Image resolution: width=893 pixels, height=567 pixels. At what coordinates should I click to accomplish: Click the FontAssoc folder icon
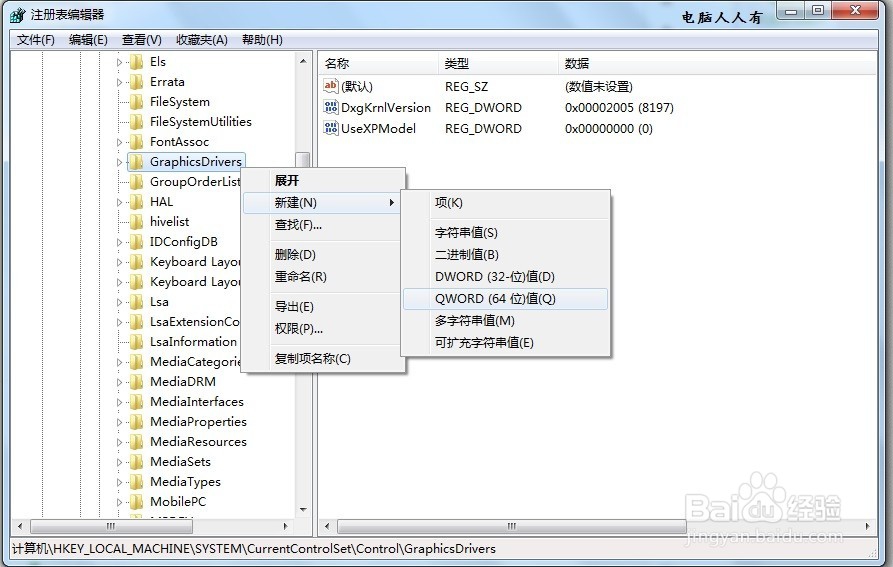(x=136, y=142)
